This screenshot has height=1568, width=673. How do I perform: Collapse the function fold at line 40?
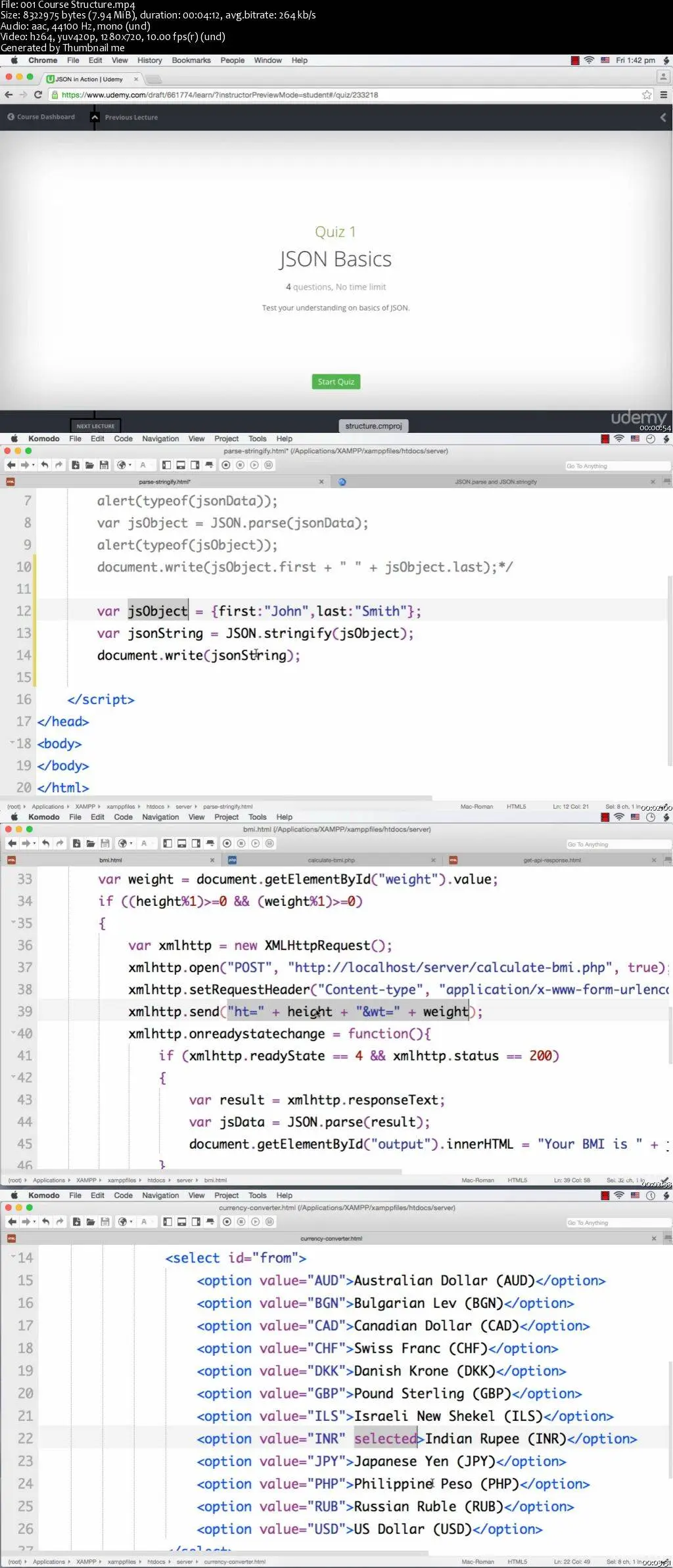(x=13, y=1032)
